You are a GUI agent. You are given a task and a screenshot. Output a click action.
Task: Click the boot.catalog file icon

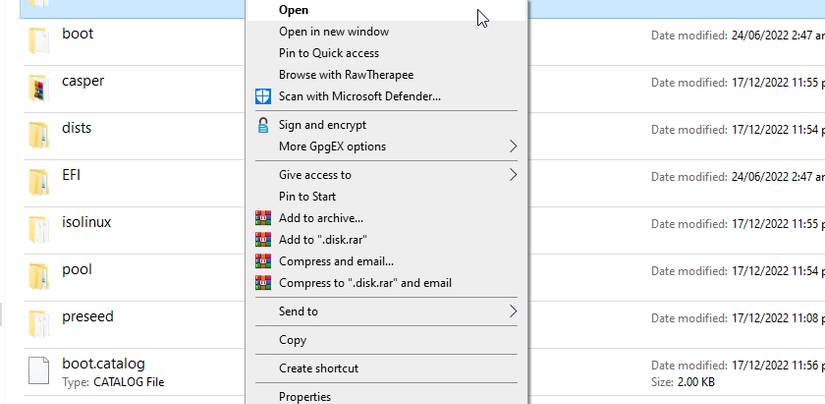coord(38,371)
